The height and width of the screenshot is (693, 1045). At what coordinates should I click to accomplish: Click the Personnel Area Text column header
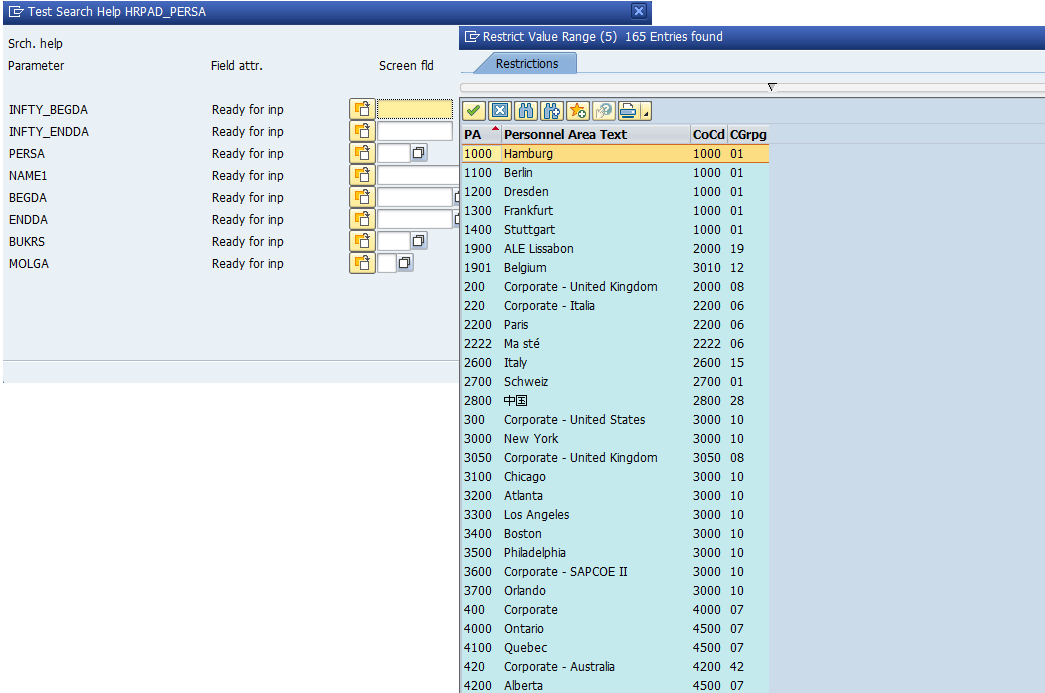click(x=596, y=135)
